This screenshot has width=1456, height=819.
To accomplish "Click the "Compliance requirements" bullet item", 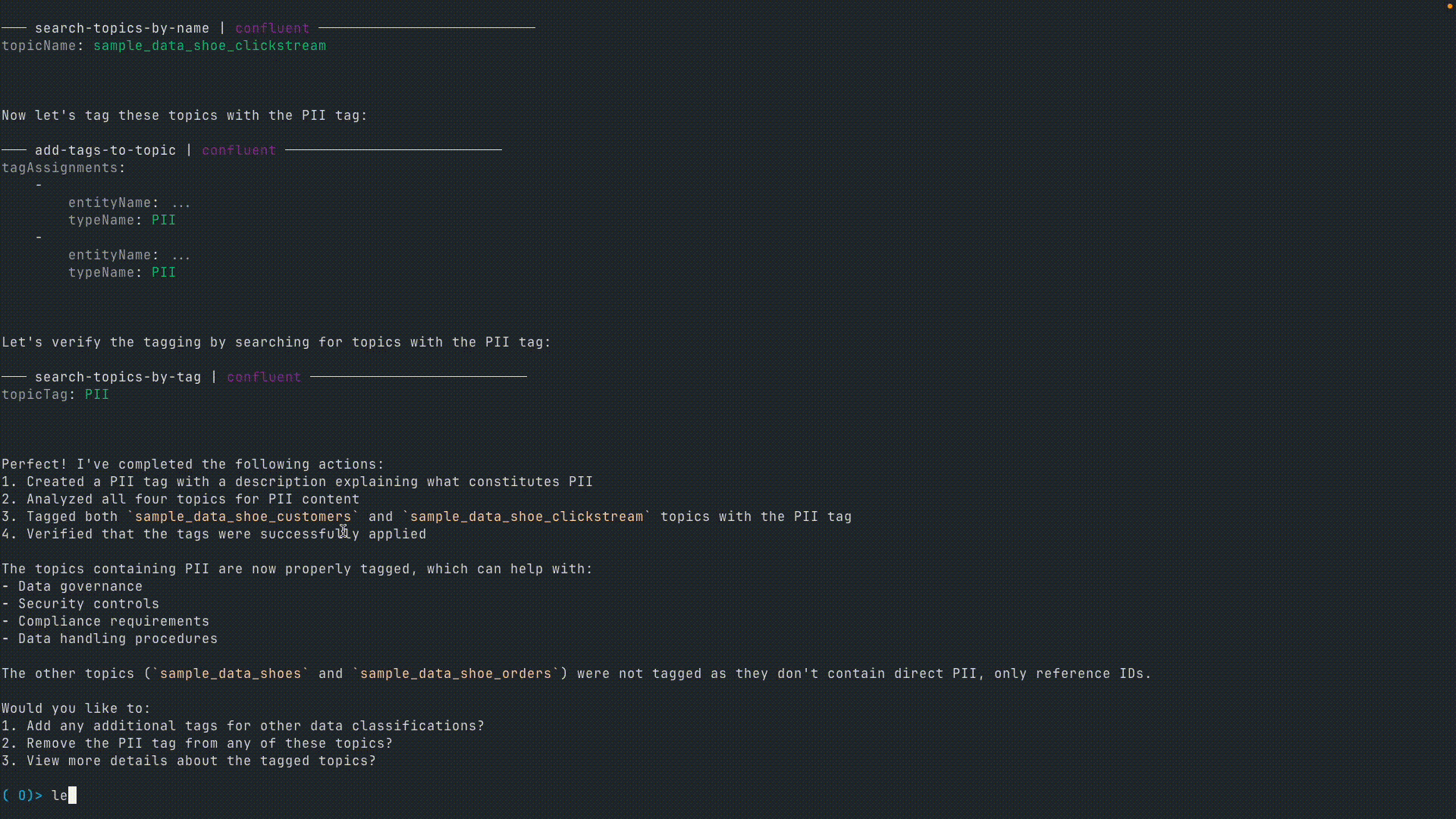I will [x=113, y=621].
